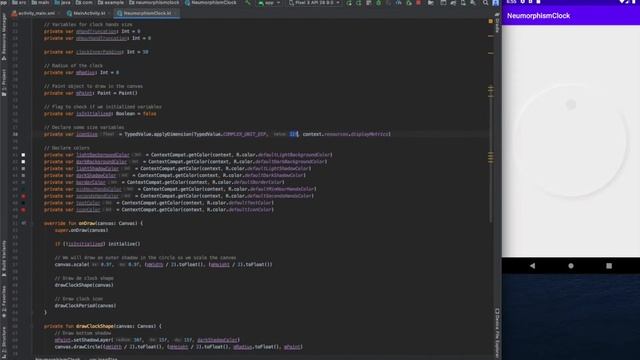Click the textColor black gutter swatch
The width and height of the screenshot is (640, 360).
click(x=23, y=203)
